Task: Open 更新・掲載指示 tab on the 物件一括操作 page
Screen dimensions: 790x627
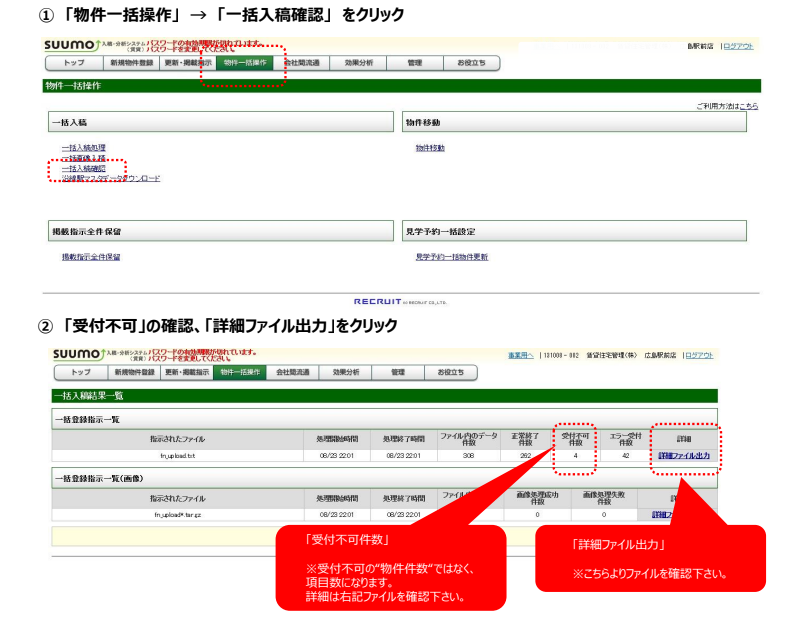Action: pos(188,63)
